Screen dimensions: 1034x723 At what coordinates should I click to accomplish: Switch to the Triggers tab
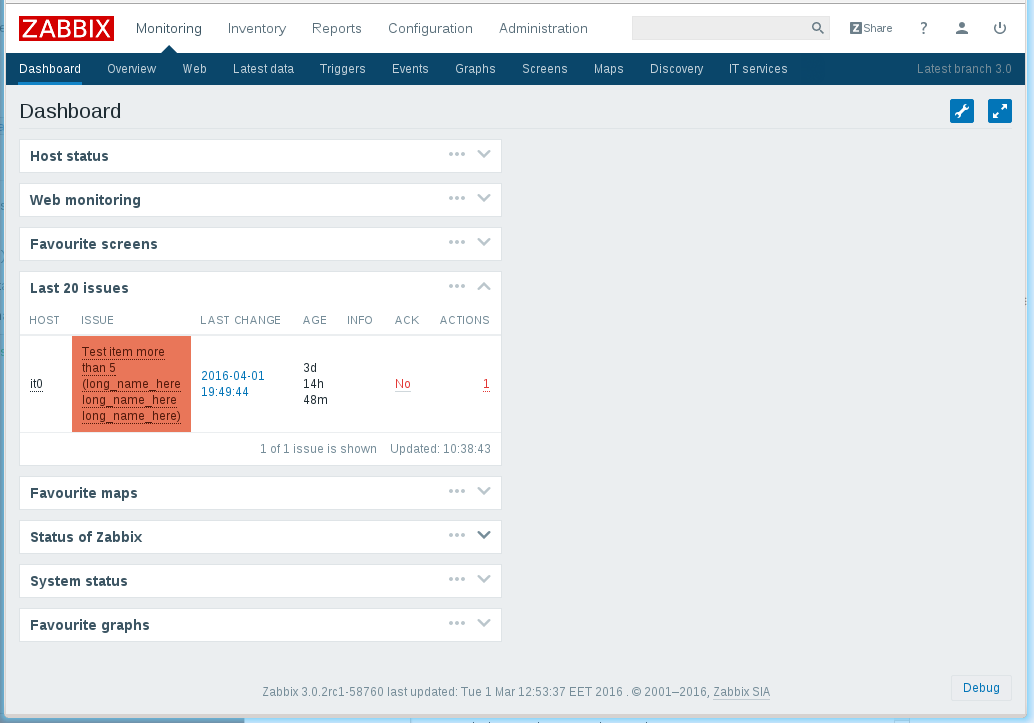click(x=342, y=69)
